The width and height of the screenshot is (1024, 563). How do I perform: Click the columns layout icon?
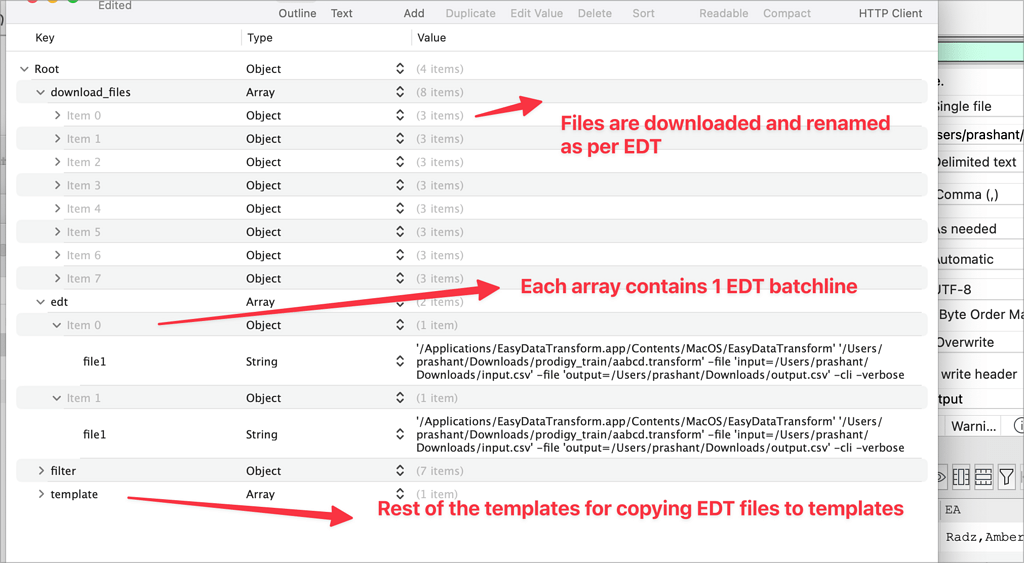point(961,478)
